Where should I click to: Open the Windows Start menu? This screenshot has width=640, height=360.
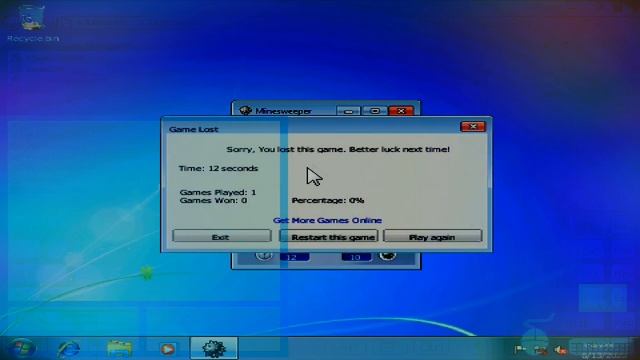pos(22,349)
